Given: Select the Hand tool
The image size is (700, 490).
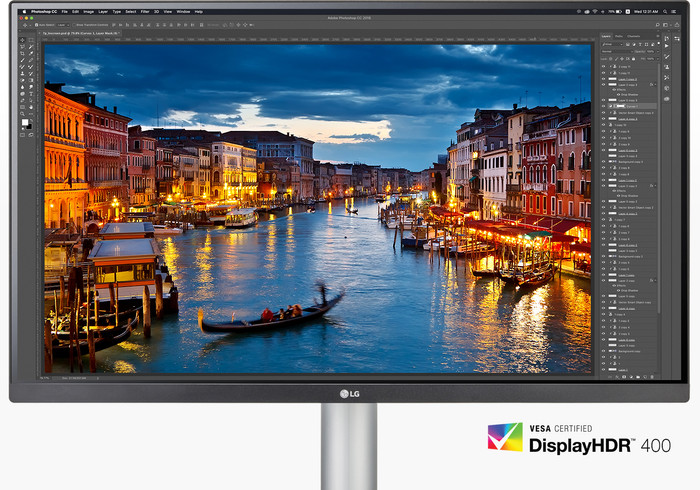Looking at the screenshot, I should pos(31,107).
